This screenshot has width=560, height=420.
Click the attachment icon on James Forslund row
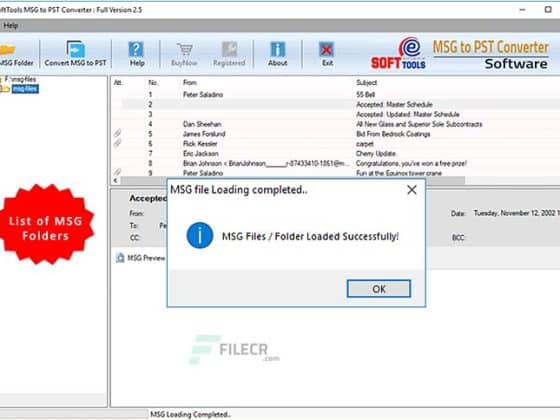point(118,133)
